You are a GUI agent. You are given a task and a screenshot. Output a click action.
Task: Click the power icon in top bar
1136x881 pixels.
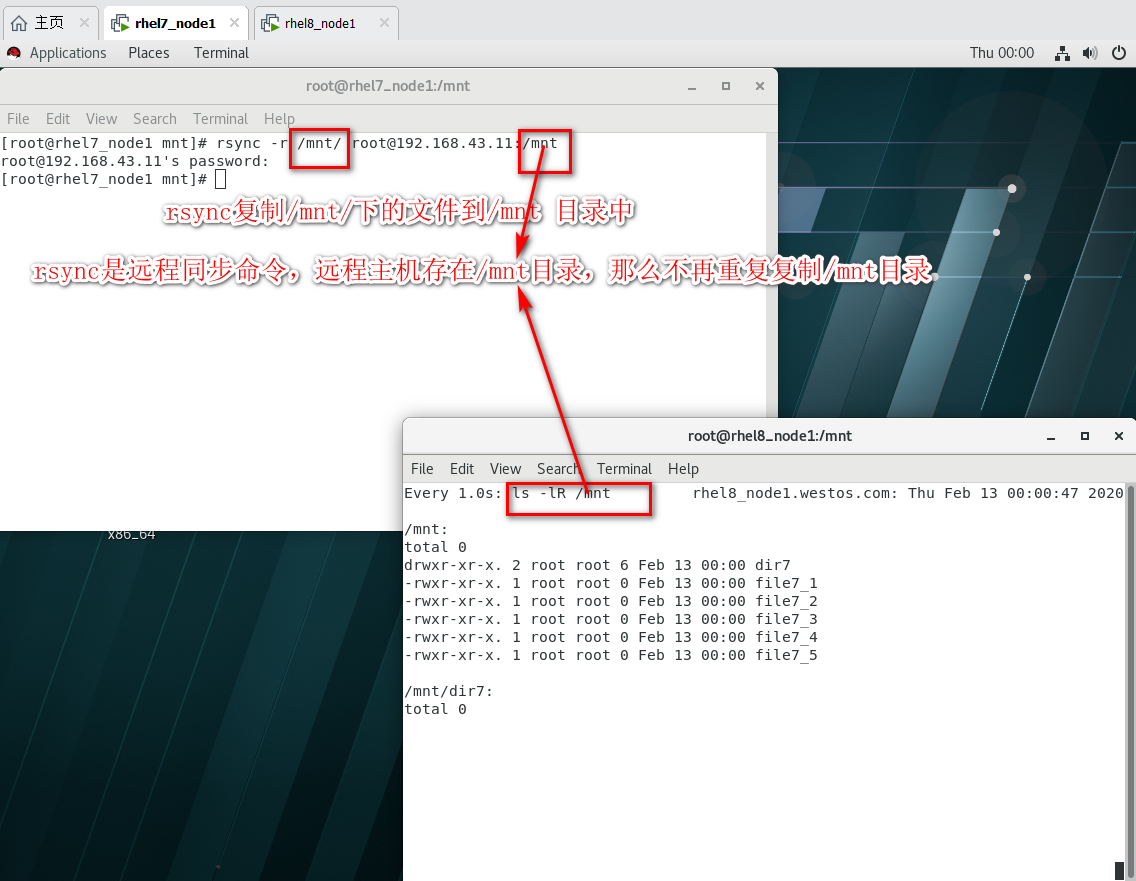(1119, 53)
